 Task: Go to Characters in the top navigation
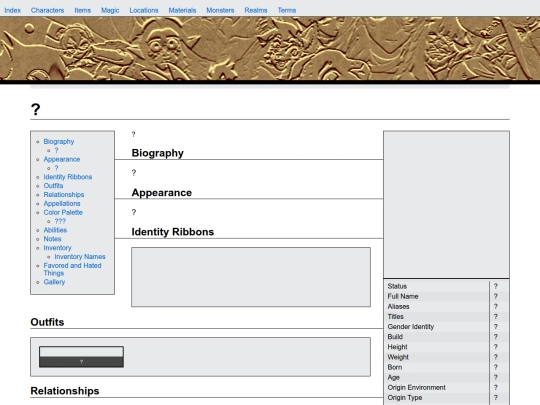[47, 10]
